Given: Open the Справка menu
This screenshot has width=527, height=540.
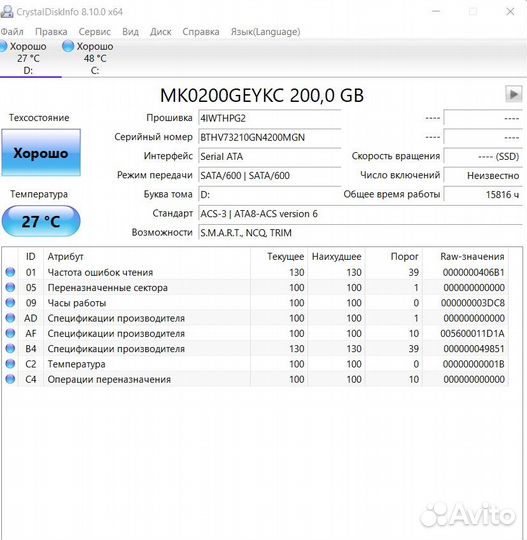Looking at the screenshot, I should tap(201, 32).
